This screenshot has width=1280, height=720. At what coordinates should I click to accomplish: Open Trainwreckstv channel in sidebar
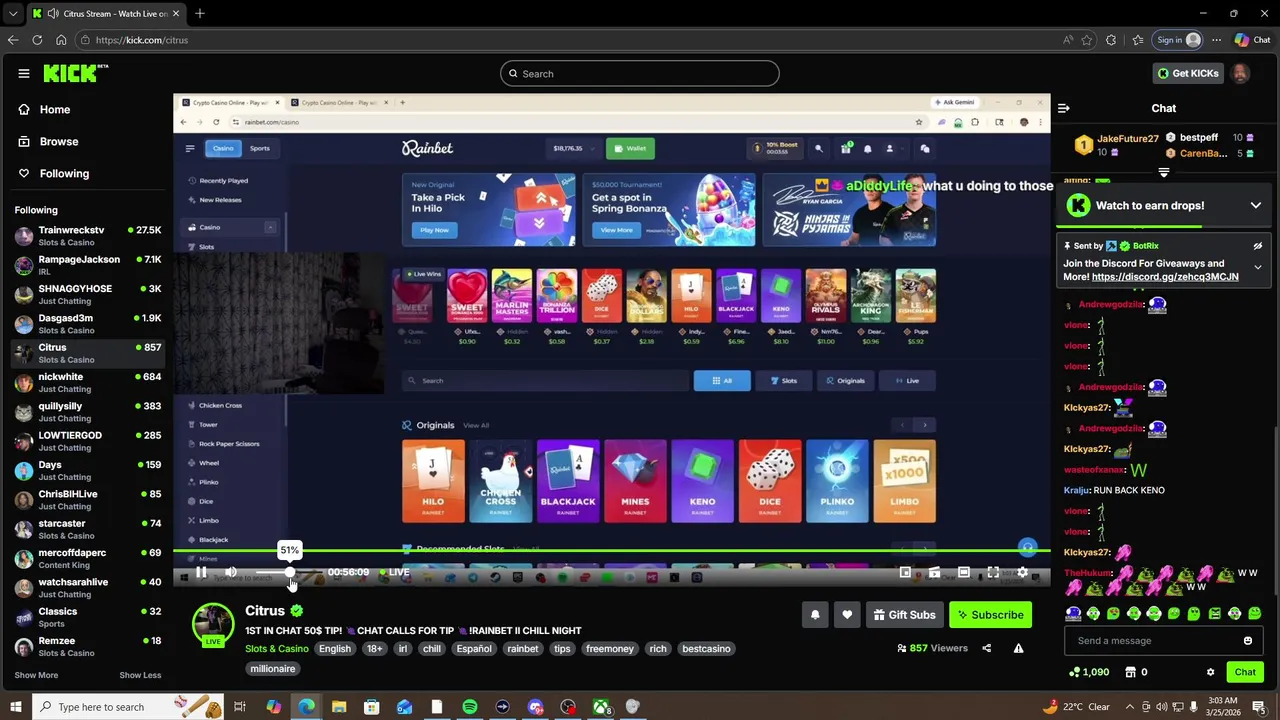click(x=87, y=236)
